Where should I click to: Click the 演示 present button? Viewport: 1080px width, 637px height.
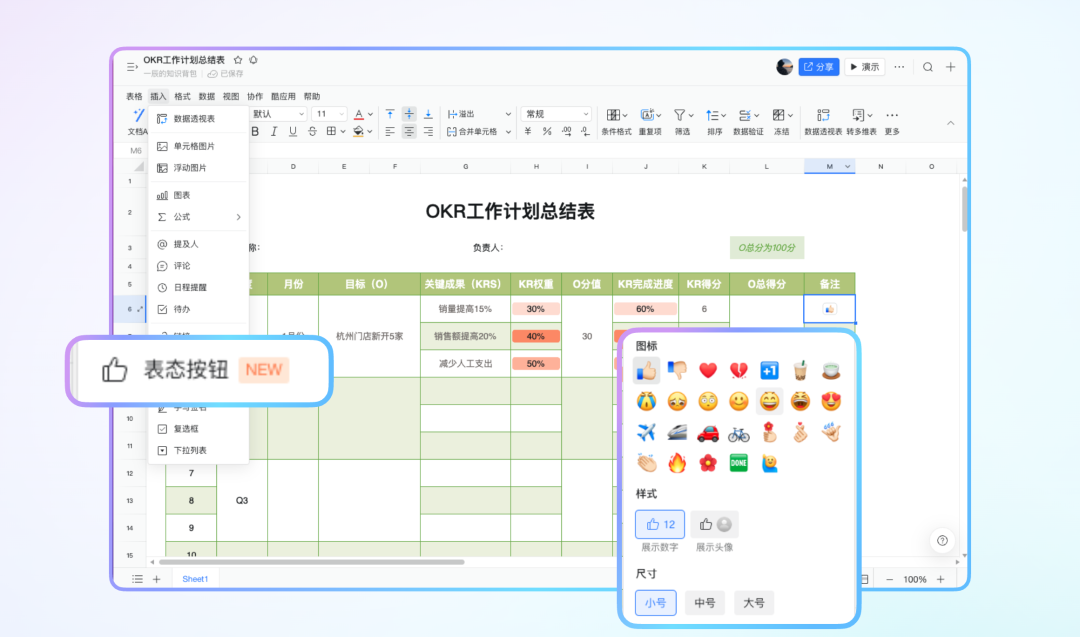pos(865,67)
